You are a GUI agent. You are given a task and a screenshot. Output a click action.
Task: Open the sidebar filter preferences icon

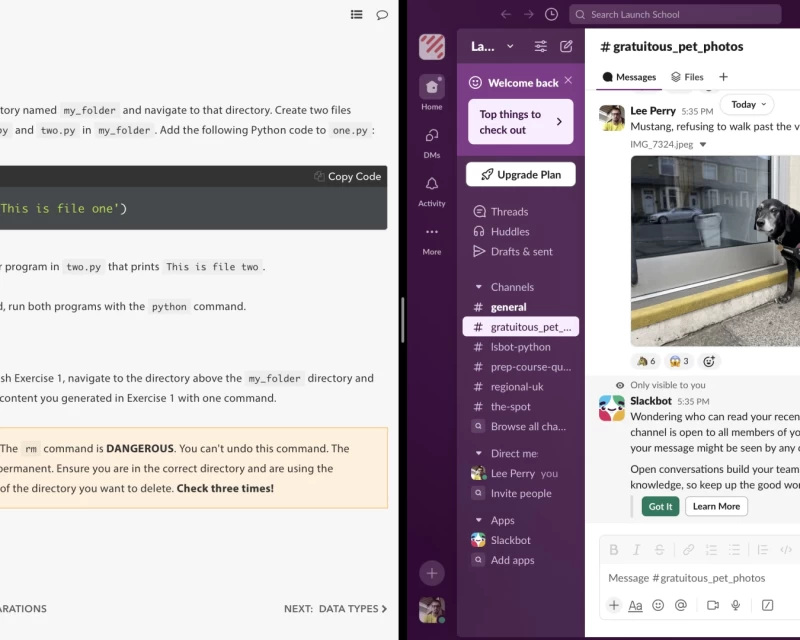click(x=541, y=46)
